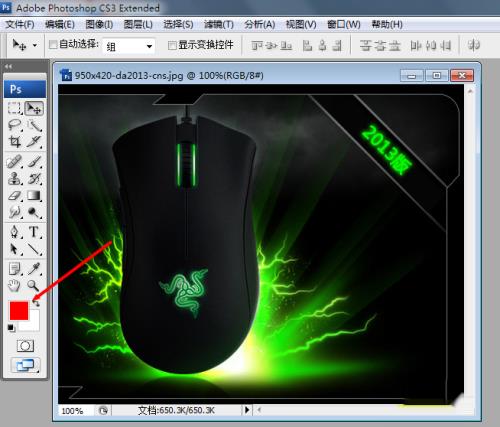This screenshot has width=500, height=427.
Task: Select the Line shape tool
Action: coord(34,249)
